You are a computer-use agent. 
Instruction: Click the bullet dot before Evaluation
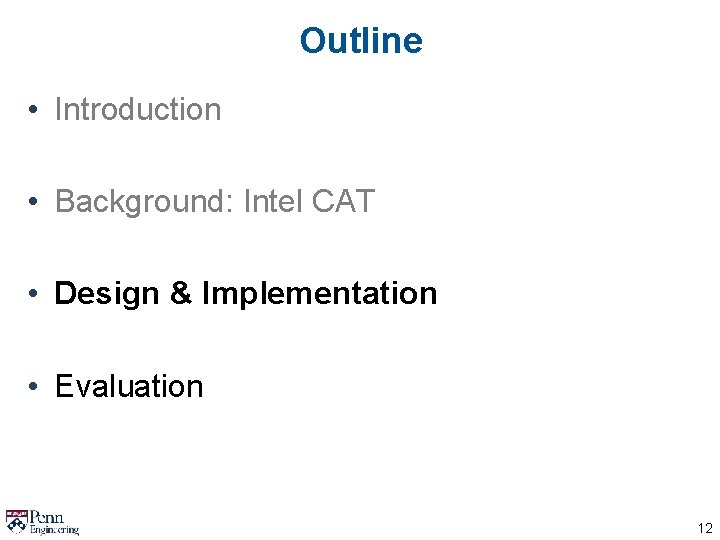click(34, 387)
